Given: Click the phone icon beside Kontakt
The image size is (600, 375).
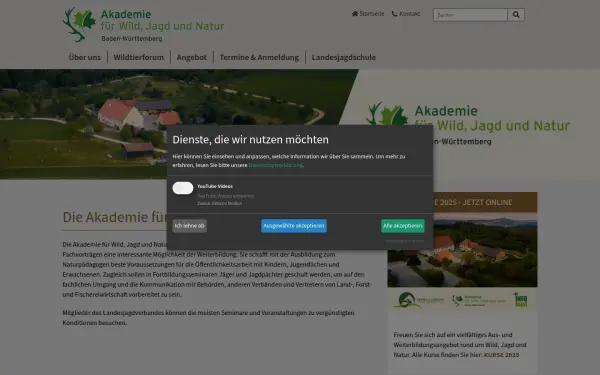Looking at the screenshot, I should coord(395,14).
